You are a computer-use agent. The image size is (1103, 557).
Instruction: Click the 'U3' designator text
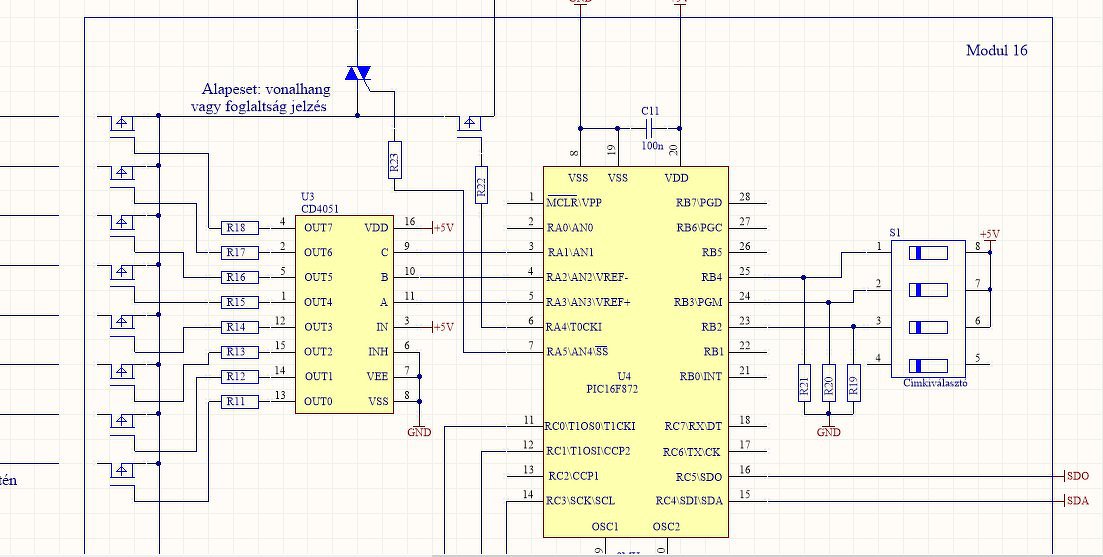point(307,198)
